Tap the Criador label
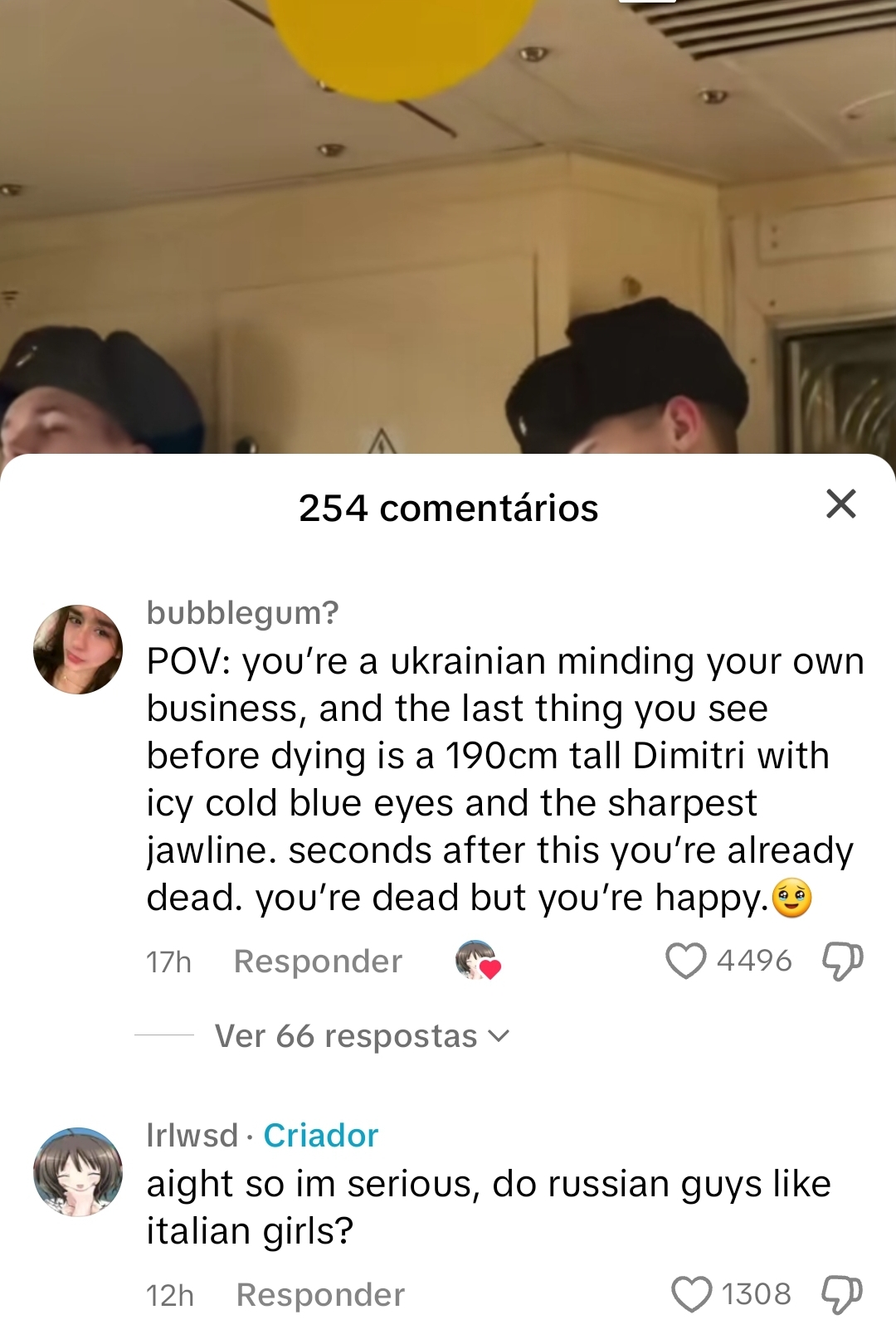The width and height of the screenshot is (896, 1339). (x=320, y=1135)
